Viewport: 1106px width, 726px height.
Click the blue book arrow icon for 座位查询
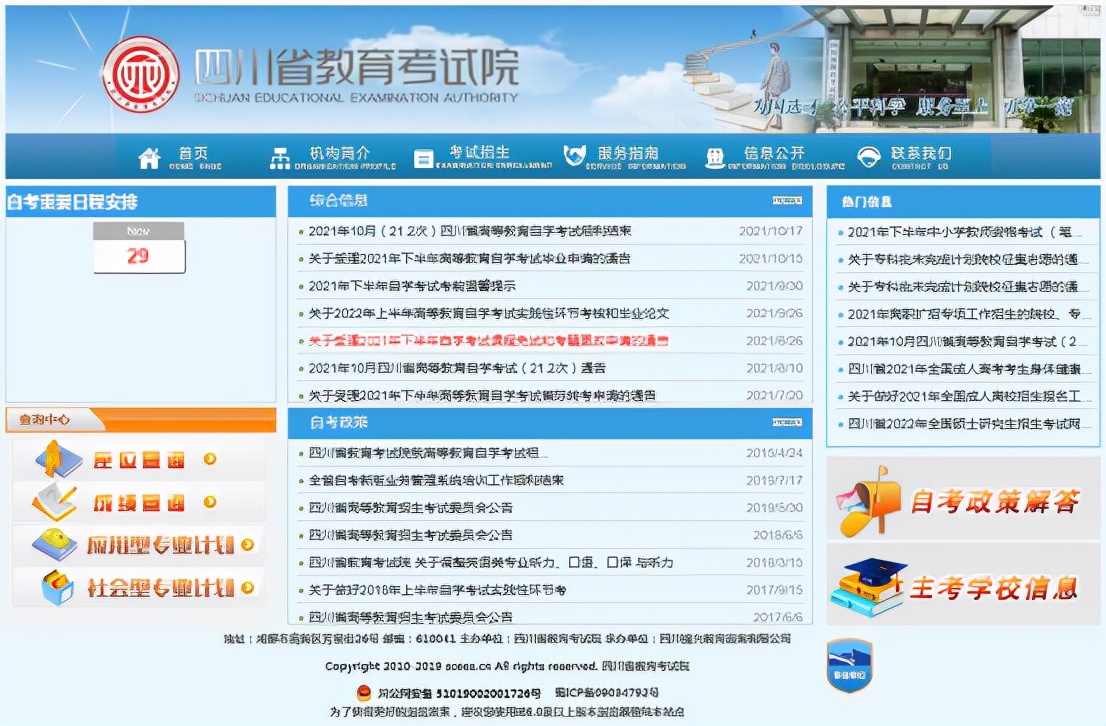(x=59, y=459)
